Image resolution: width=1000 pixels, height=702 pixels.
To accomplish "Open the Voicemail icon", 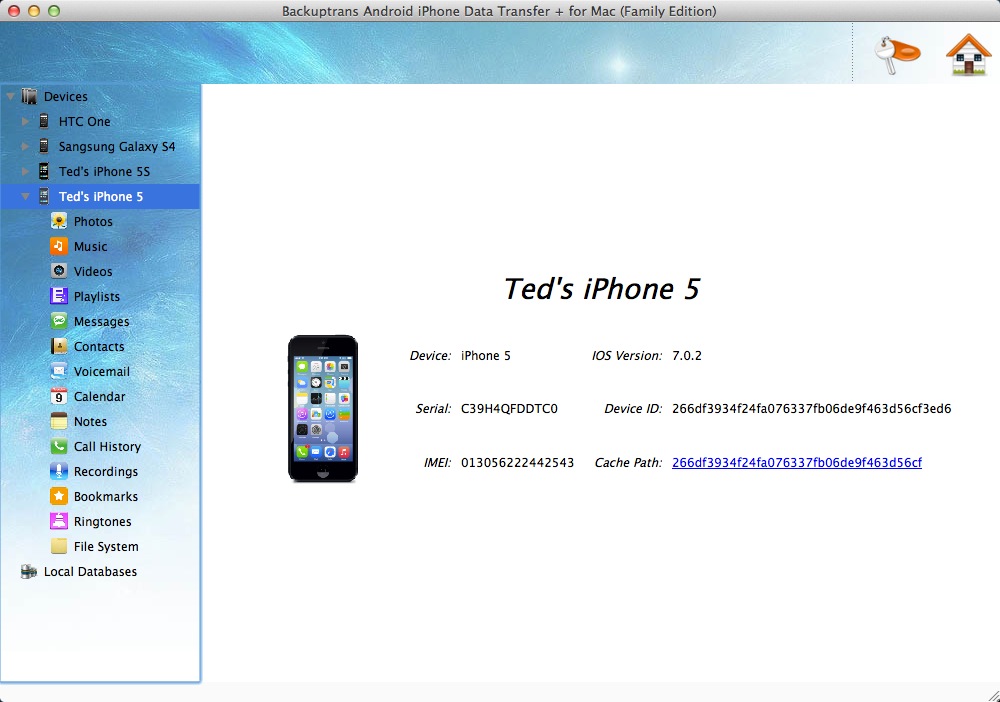I will pos(59,371).
